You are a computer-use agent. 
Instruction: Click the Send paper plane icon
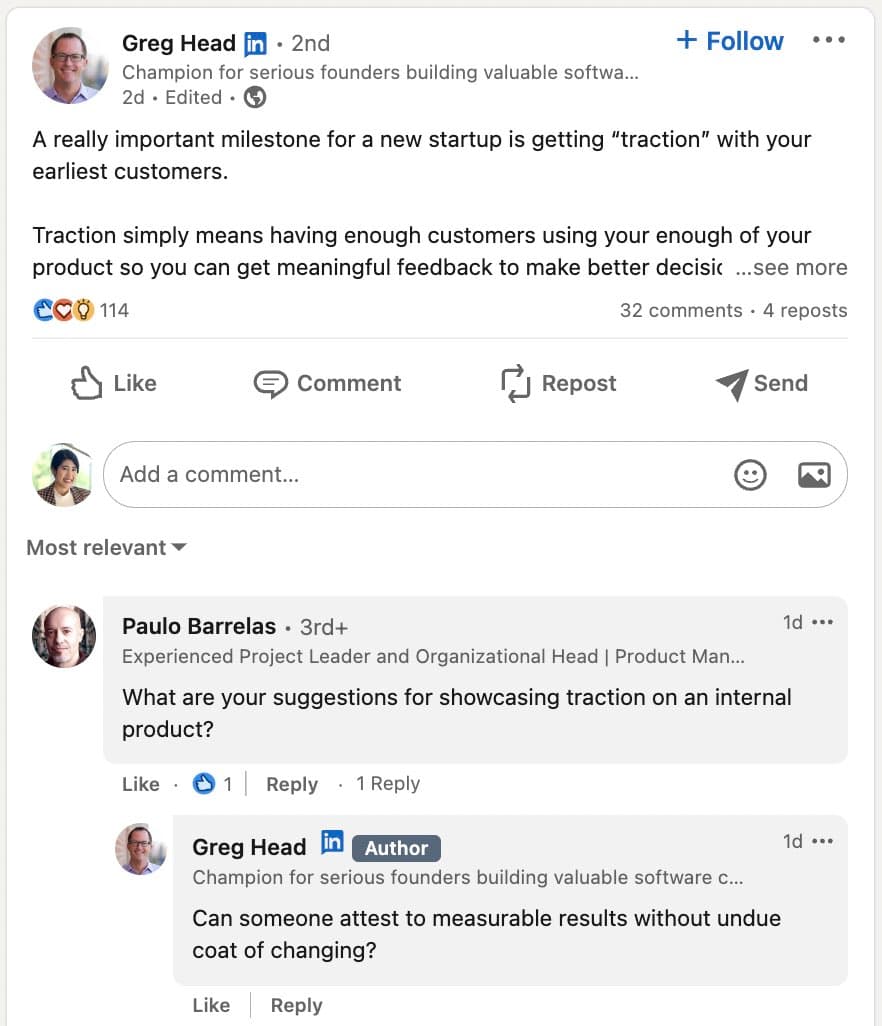[732, 384]
